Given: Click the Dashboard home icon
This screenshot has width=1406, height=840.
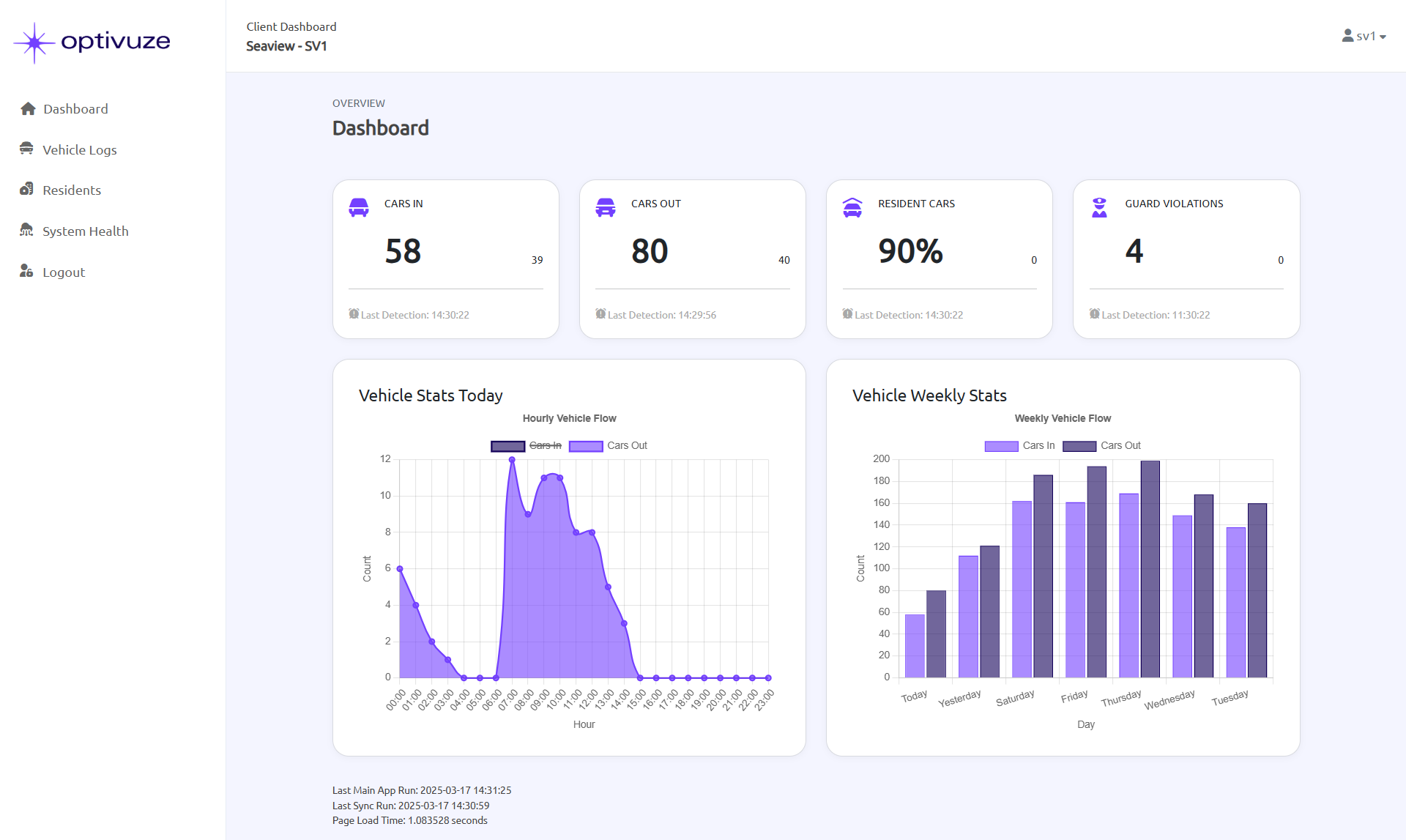Looking at the screenshot, I should tap(28, 109).
